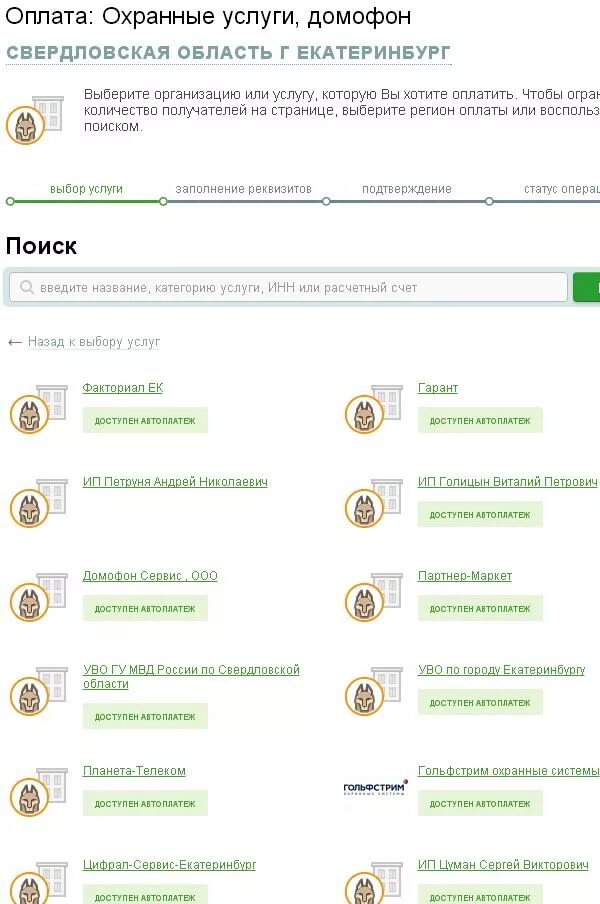The width and height of the screenshot is (600, 904).
Task: Open ИП Цуман Сергей Викторович link
Action: click(x=503, y=864)
